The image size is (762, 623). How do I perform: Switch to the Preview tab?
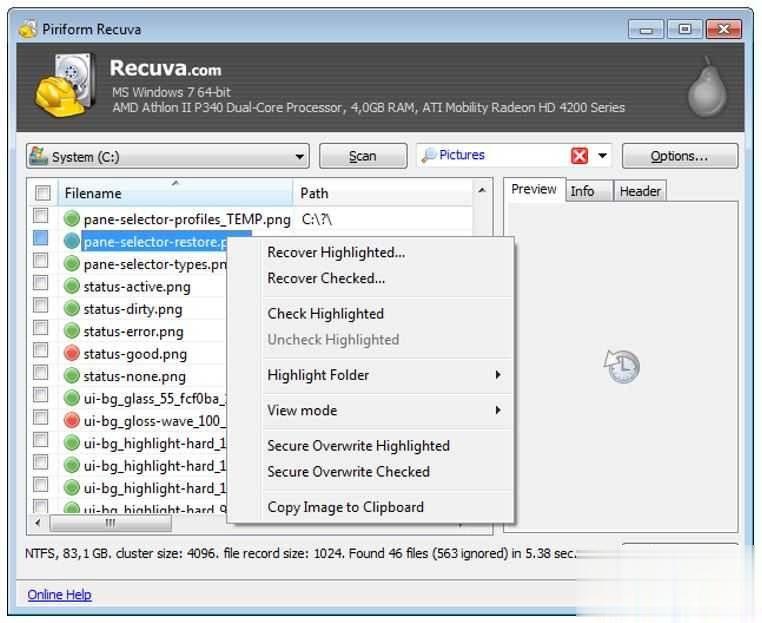(x=534, y=189)
